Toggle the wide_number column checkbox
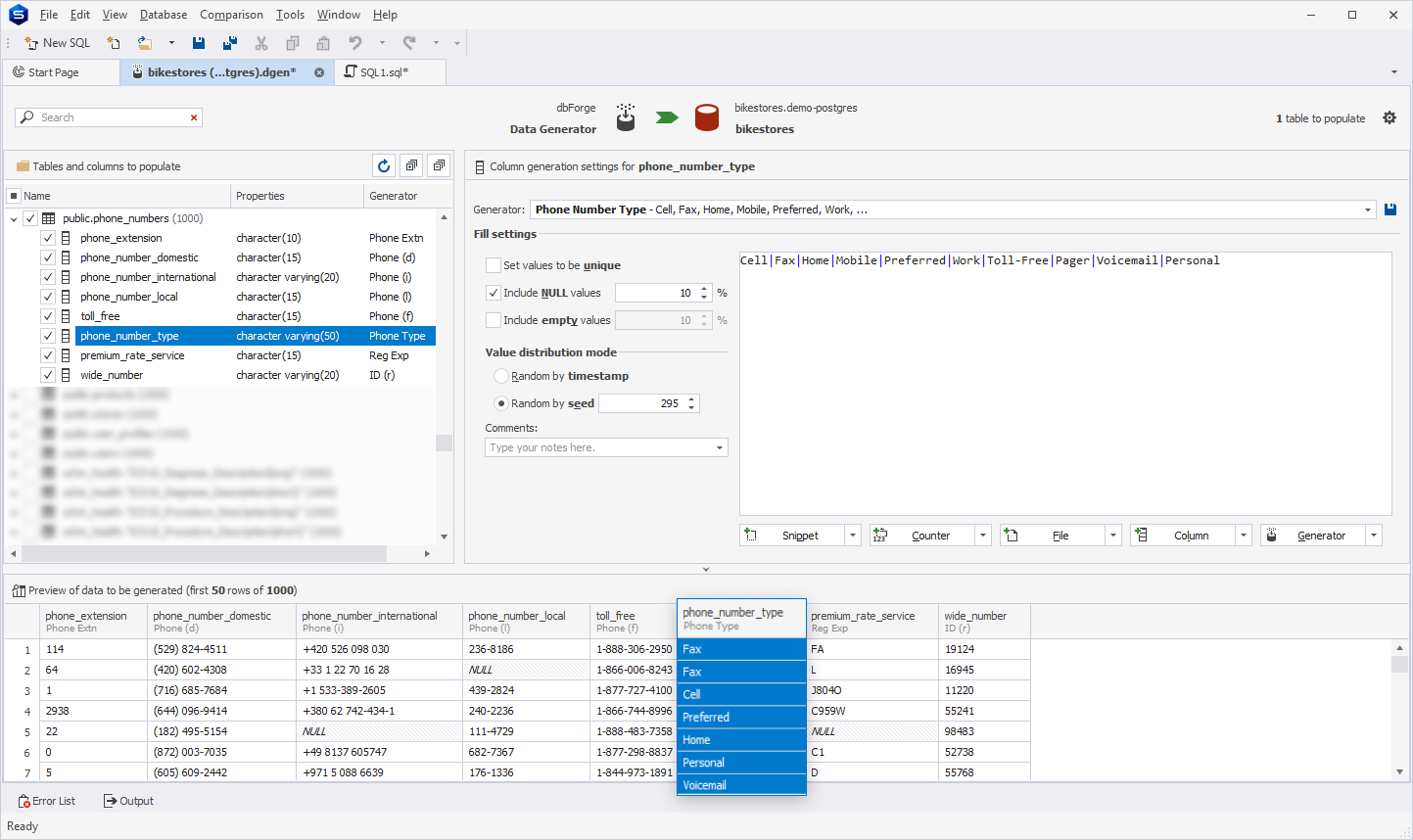The image size is (1413, 840). 47,375
